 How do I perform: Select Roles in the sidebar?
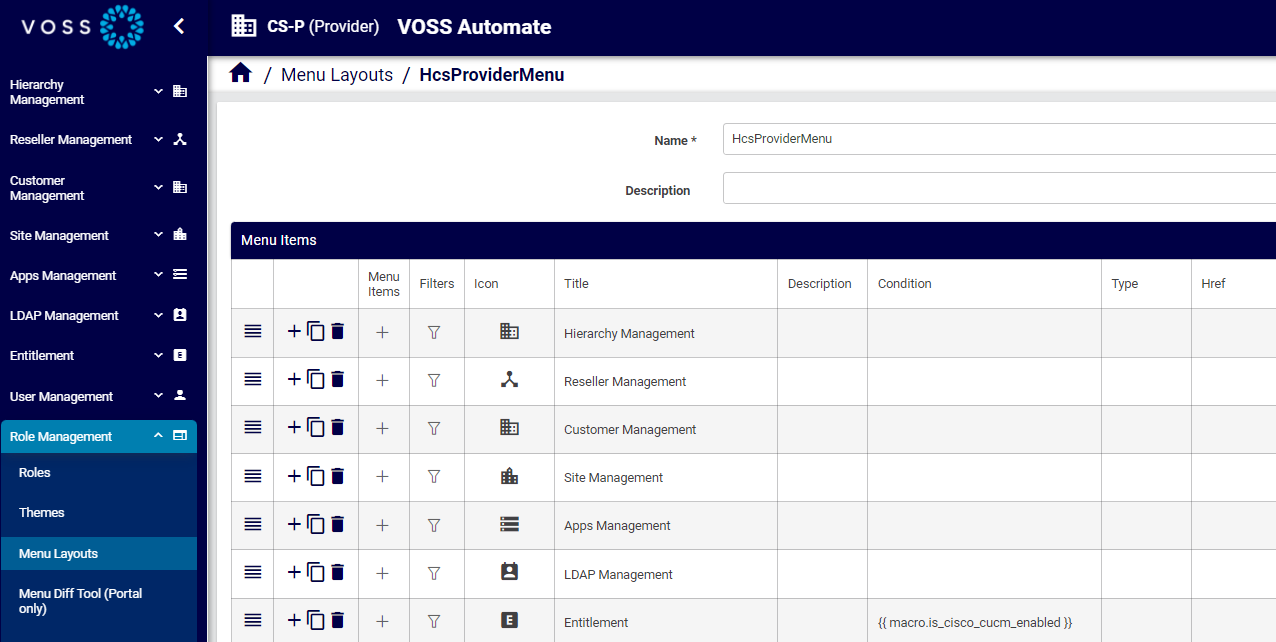(x=33, y=472)
